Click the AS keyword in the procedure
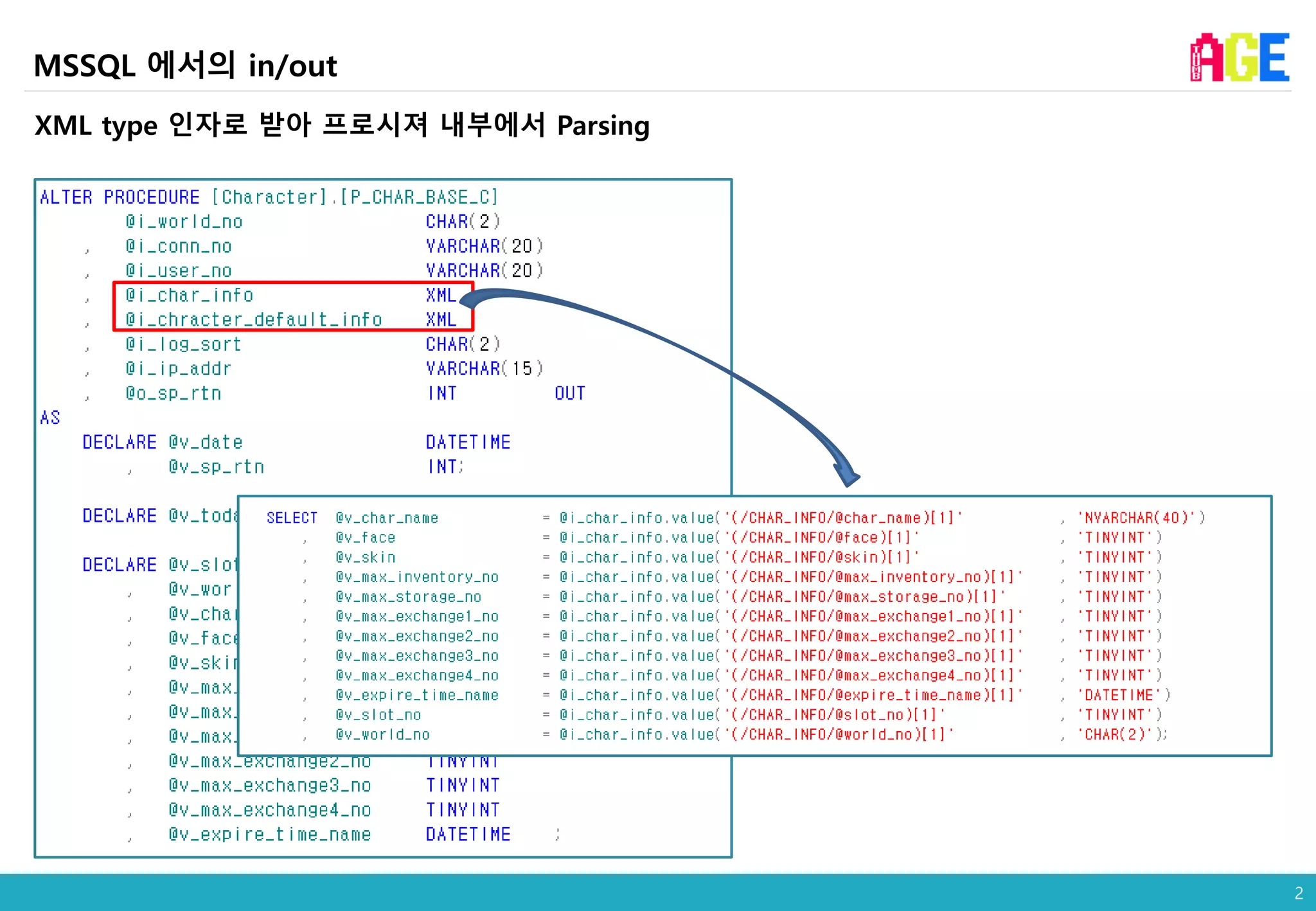Image resolution: width=1316 pixels, height=911 pixels. 50,418
